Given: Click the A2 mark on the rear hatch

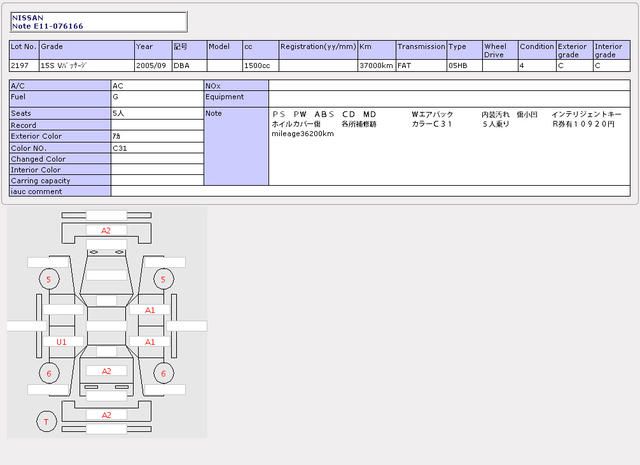Looking at the screenshot, I should [x=106, y=372].
